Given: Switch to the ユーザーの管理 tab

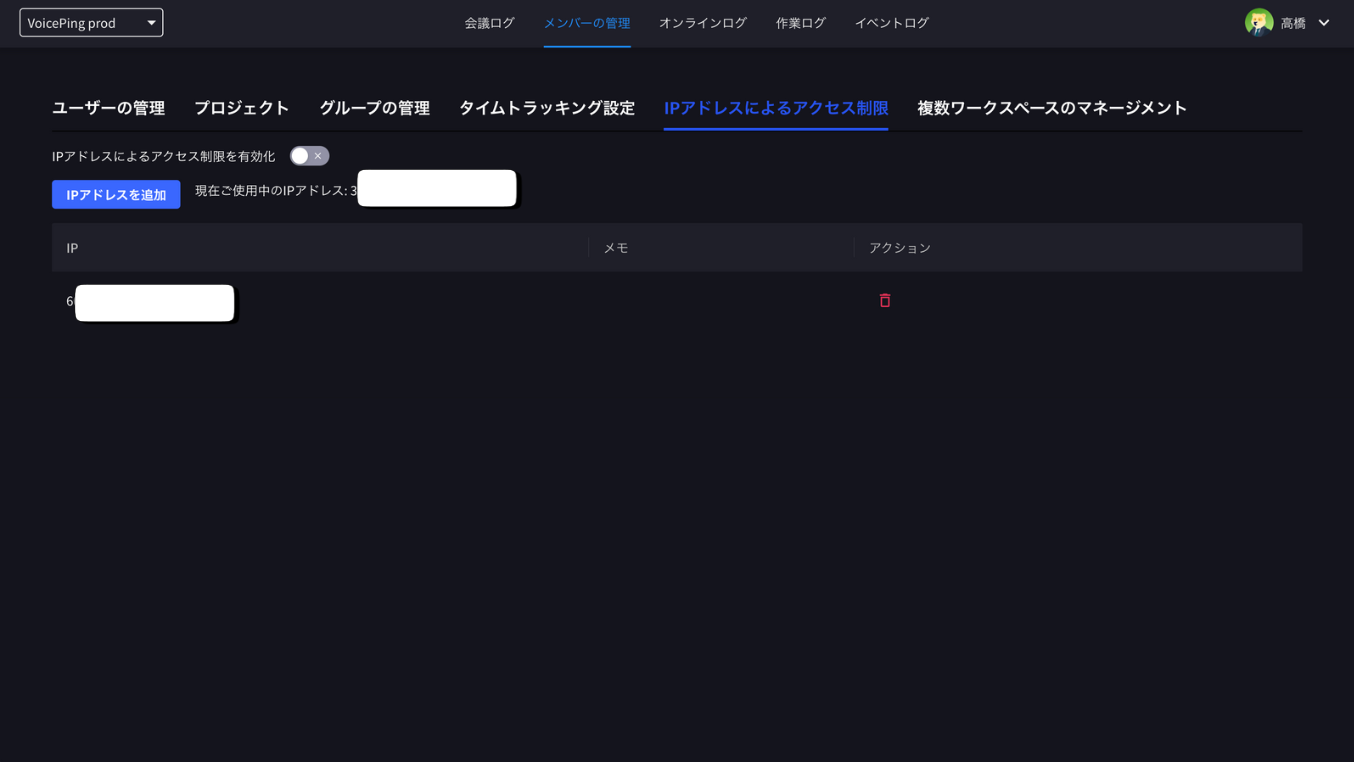Looking at the screenshot, I should pyautogui.click(x=108, y=108).
